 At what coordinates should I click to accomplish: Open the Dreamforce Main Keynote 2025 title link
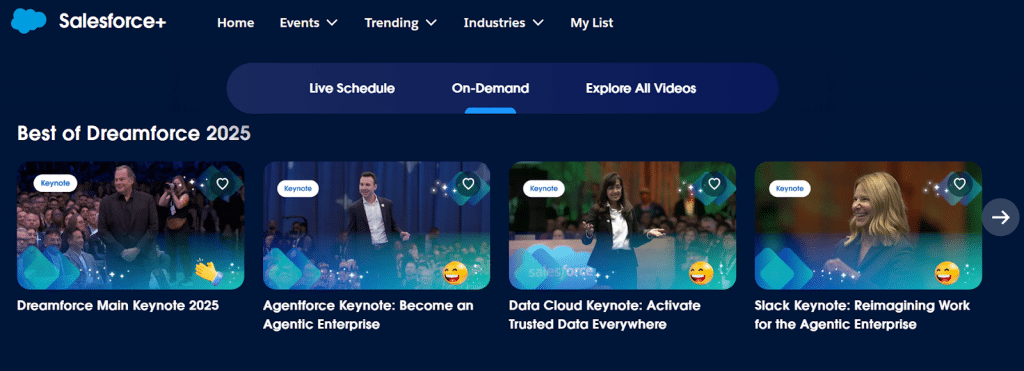118,306
